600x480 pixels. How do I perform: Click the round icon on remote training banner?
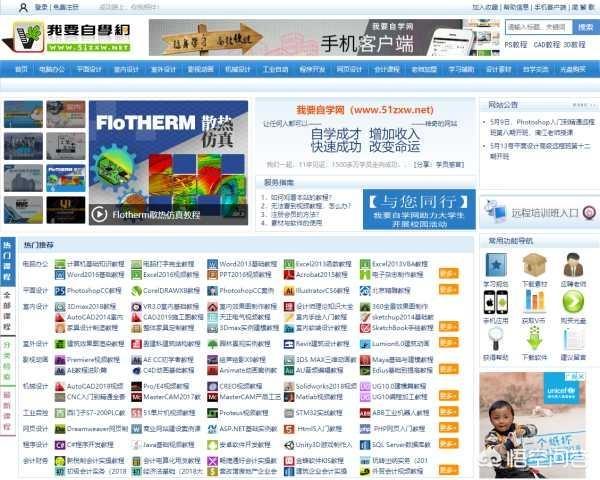coord(589,212)
